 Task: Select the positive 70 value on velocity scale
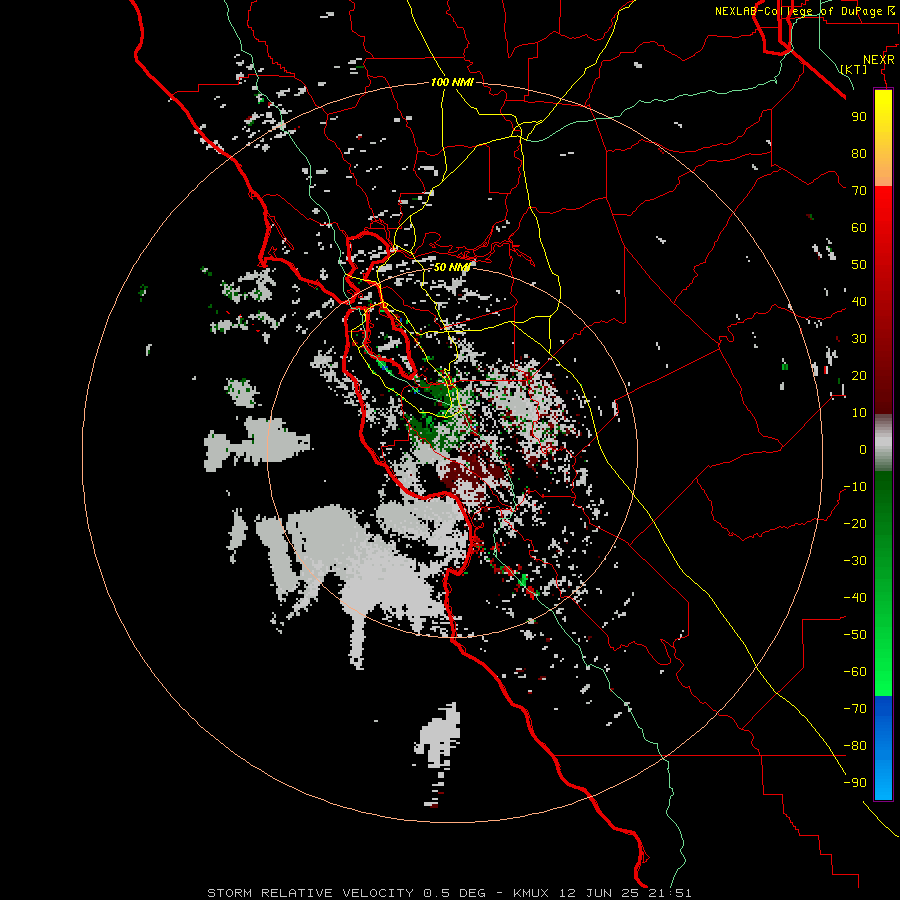[x=859, y=191]
